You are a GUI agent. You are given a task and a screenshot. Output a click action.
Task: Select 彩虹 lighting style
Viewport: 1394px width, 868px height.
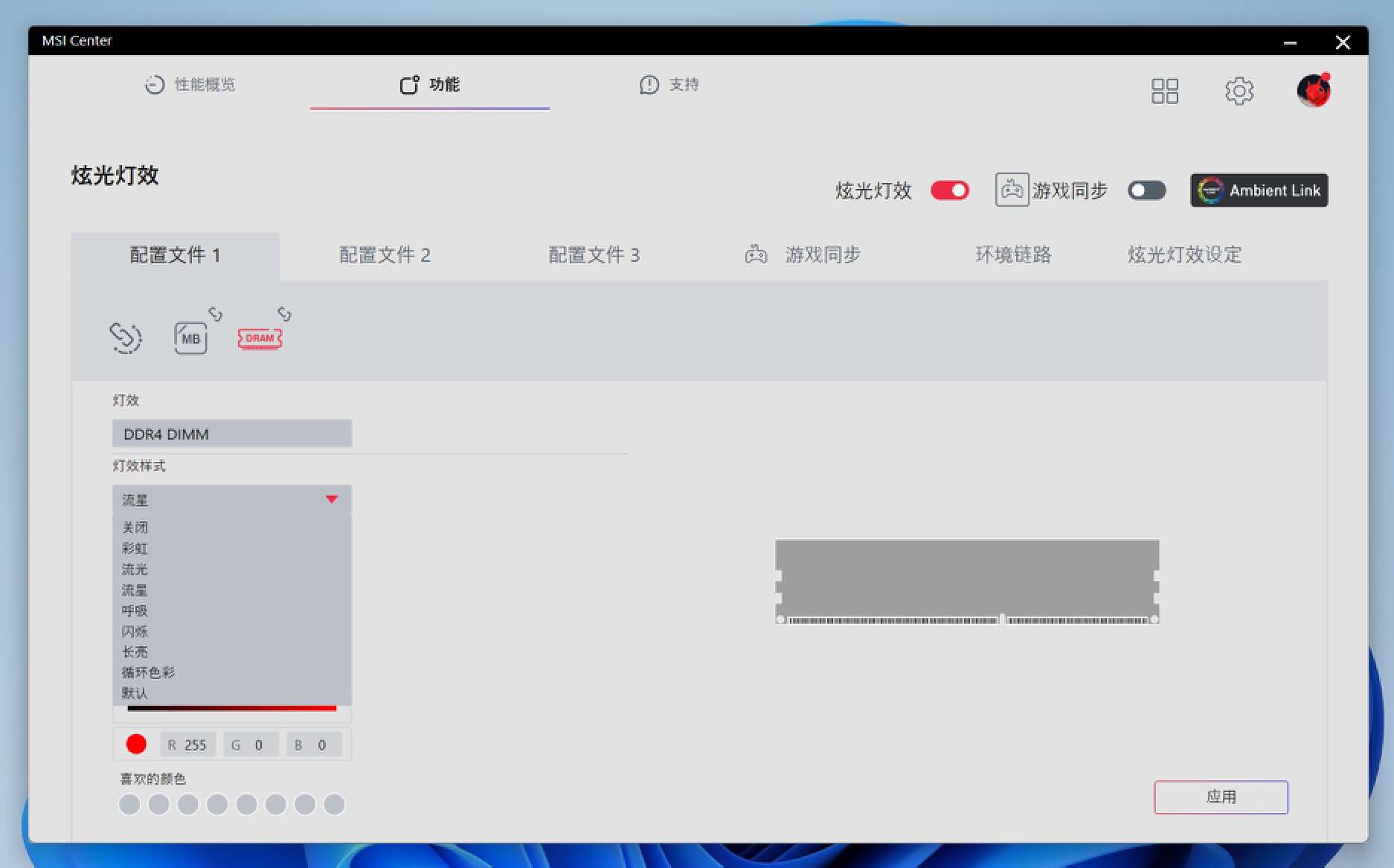coord(135,548)
